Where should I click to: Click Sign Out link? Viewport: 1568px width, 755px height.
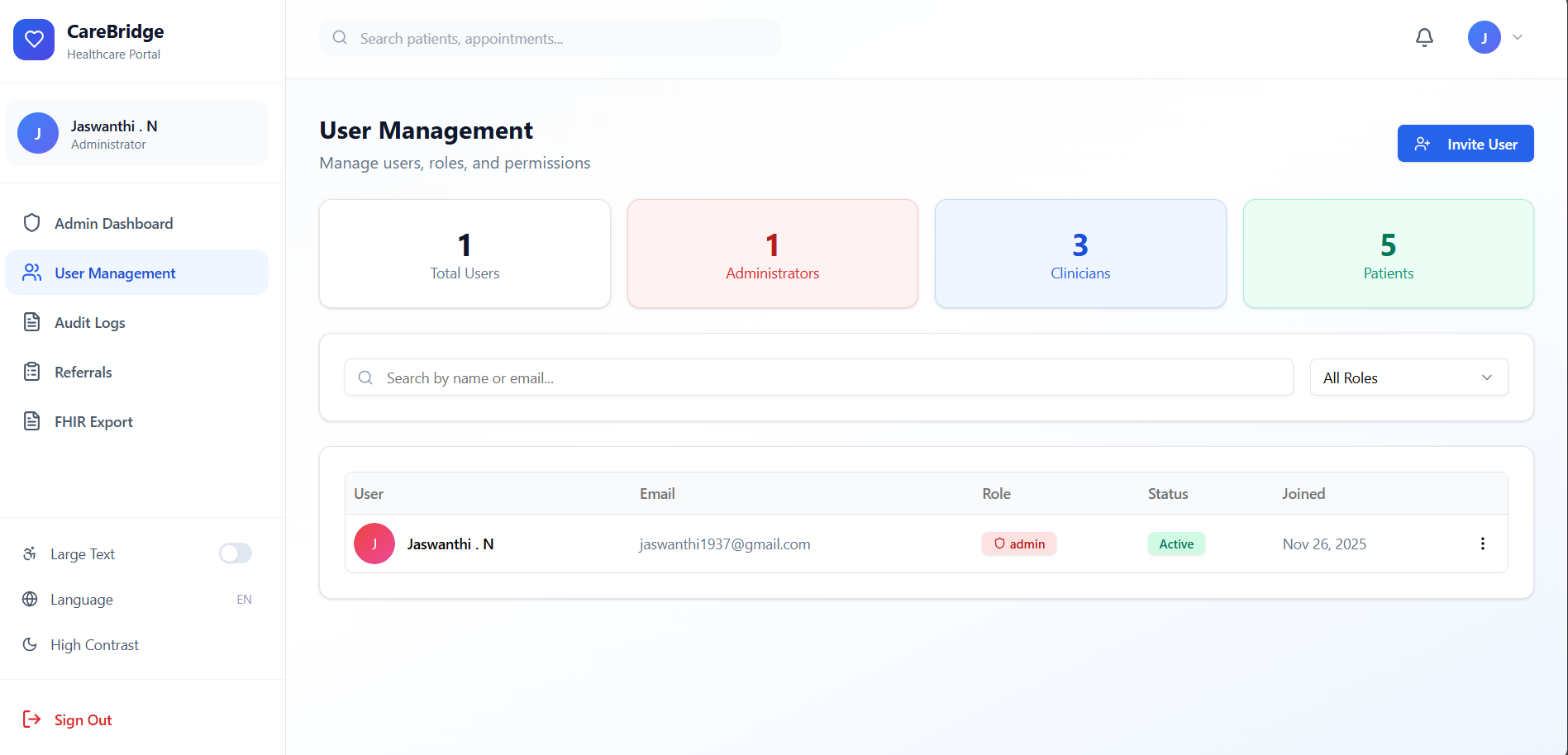pyautogui.click(x=83, y=720)
